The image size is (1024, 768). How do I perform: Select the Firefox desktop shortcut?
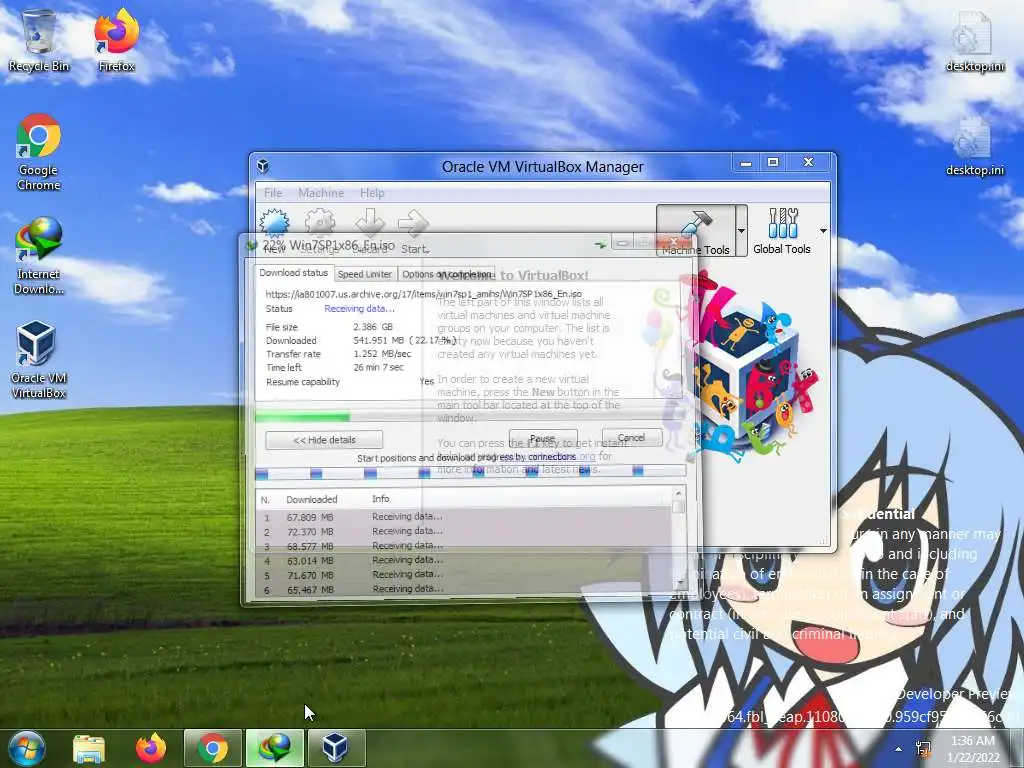coord(116,40)
